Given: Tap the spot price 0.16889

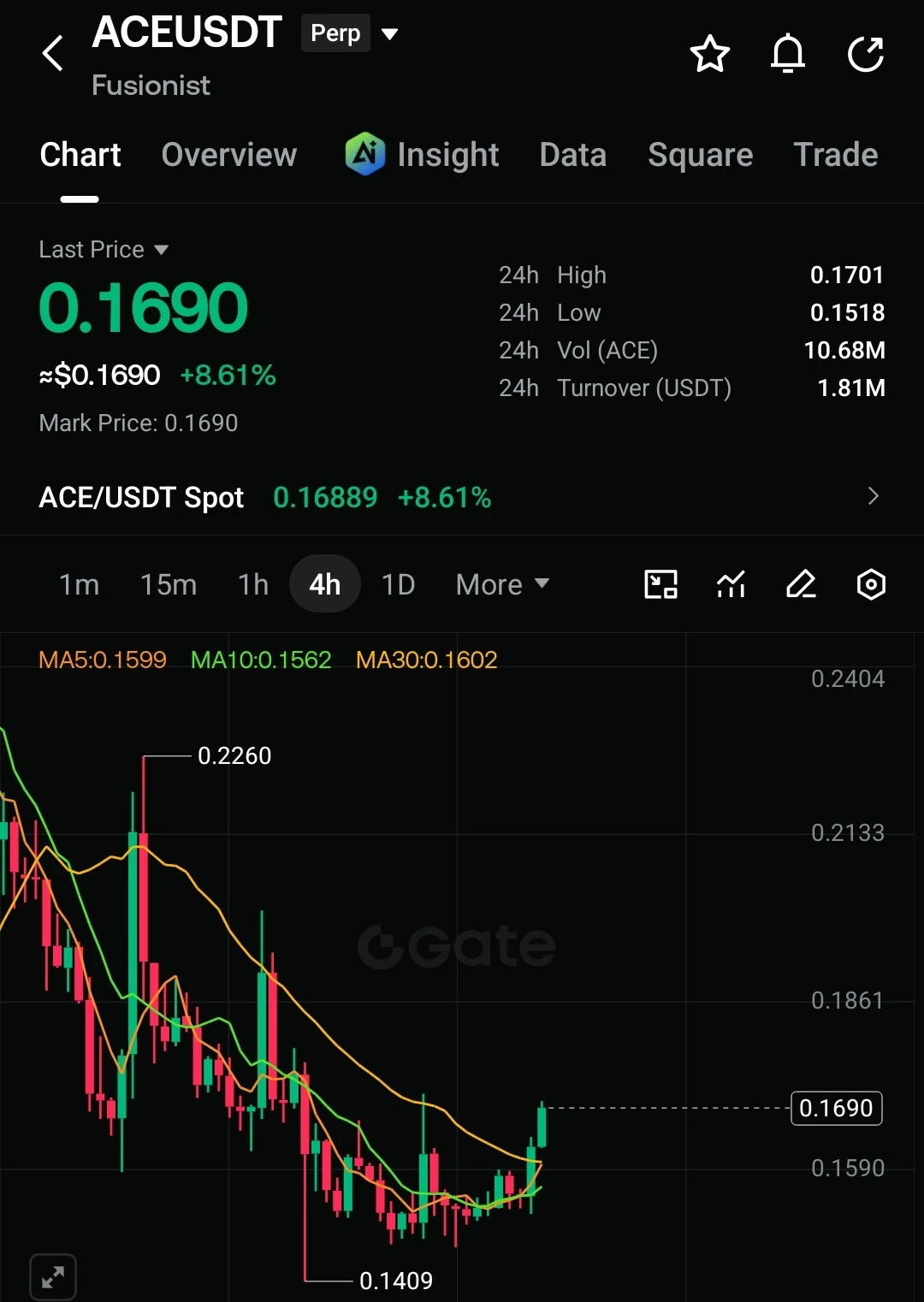Looking at the screenshot, I should [x=325, y=497].
